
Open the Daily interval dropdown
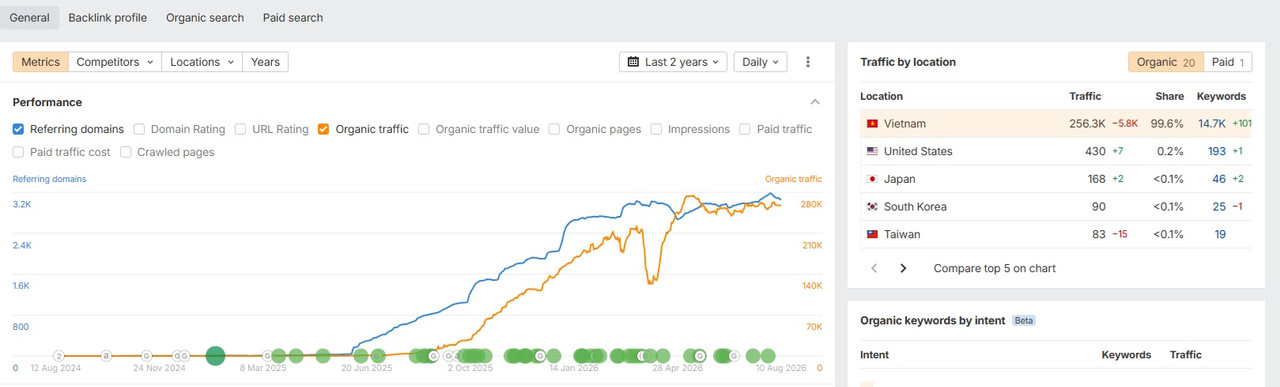[x=761, y=62]
